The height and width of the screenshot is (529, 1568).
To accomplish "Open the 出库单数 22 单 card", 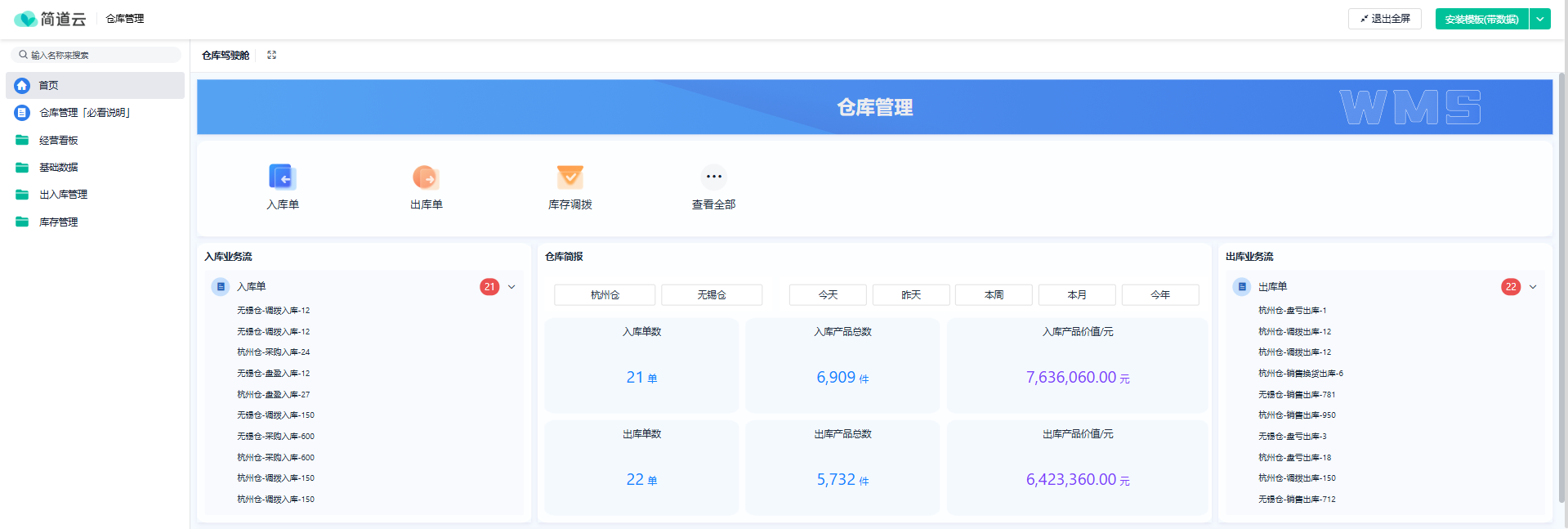I will pyautogui.click(x=641, y=468).
